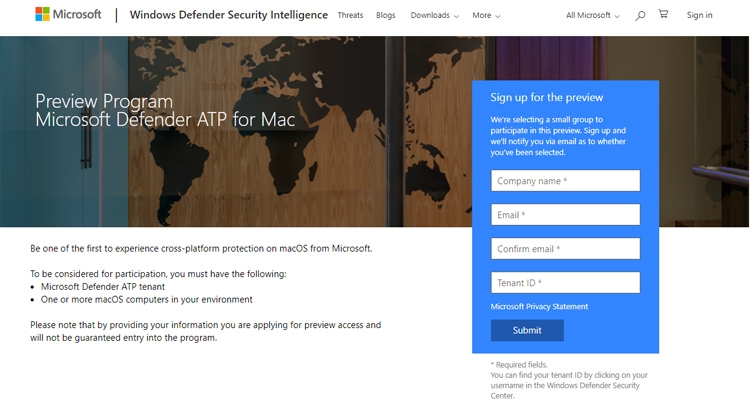Click the 'Microsoft Defender ATP tenant' bullet
The image size is (750, 403).
pyautogui.click(x=103, y=287)
